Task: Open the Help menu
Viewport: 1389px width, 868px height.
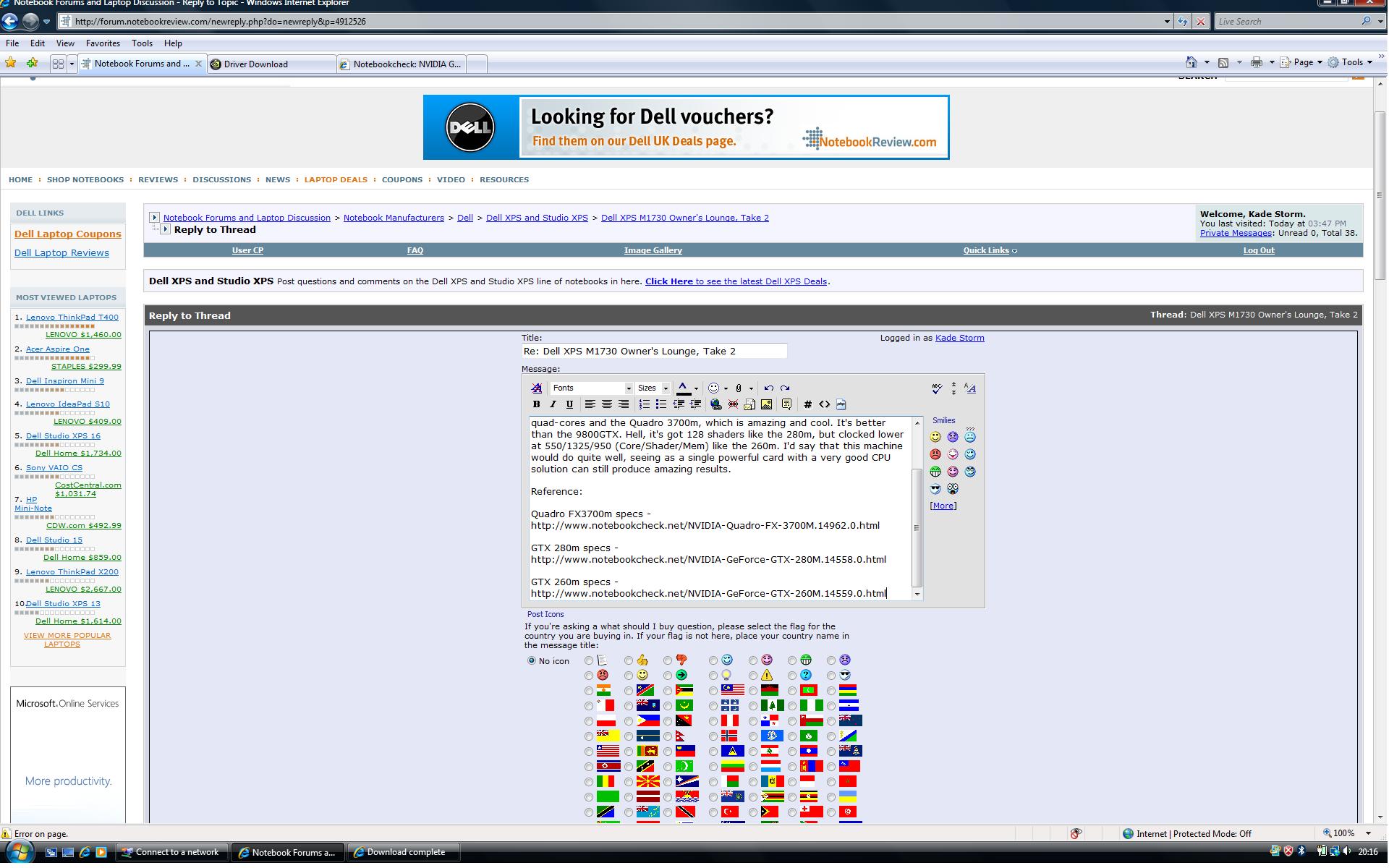Action: click(x=173, y=43)
